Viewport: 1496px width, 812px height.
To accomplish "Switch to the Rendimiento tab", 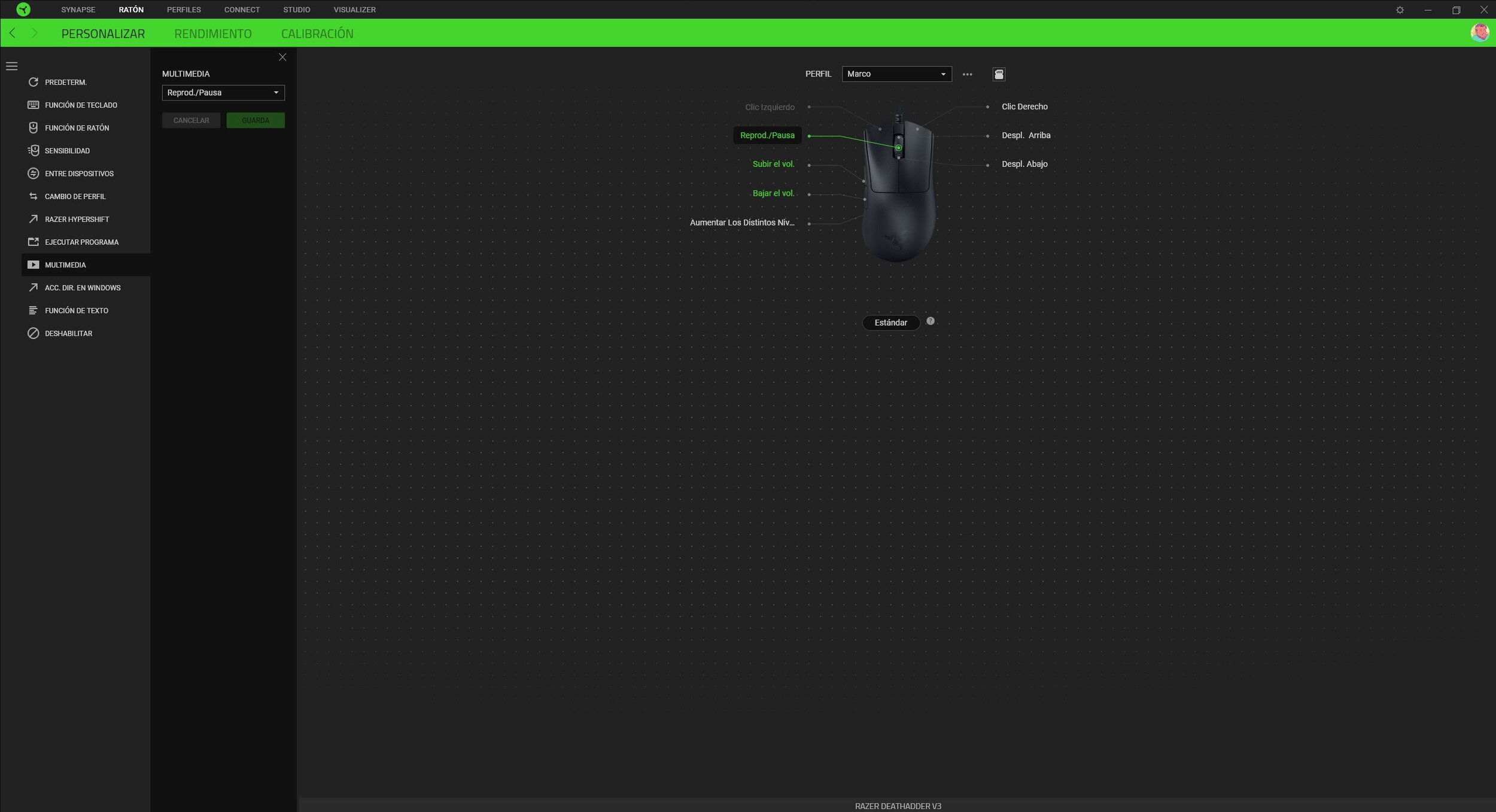I will [x=212, y=34].
